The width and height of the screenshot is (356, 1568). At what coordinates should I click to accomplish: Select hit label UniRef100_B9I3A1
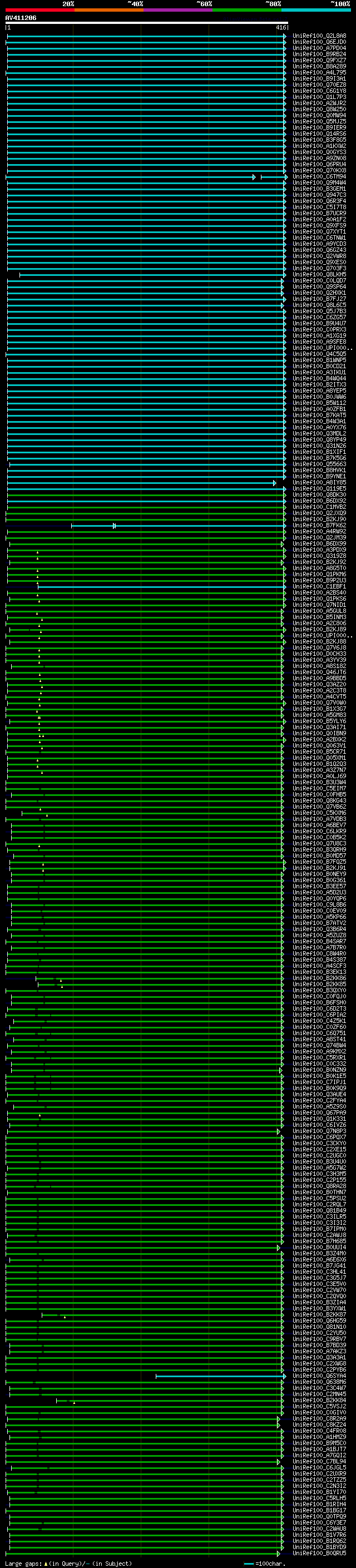point(319,78)
